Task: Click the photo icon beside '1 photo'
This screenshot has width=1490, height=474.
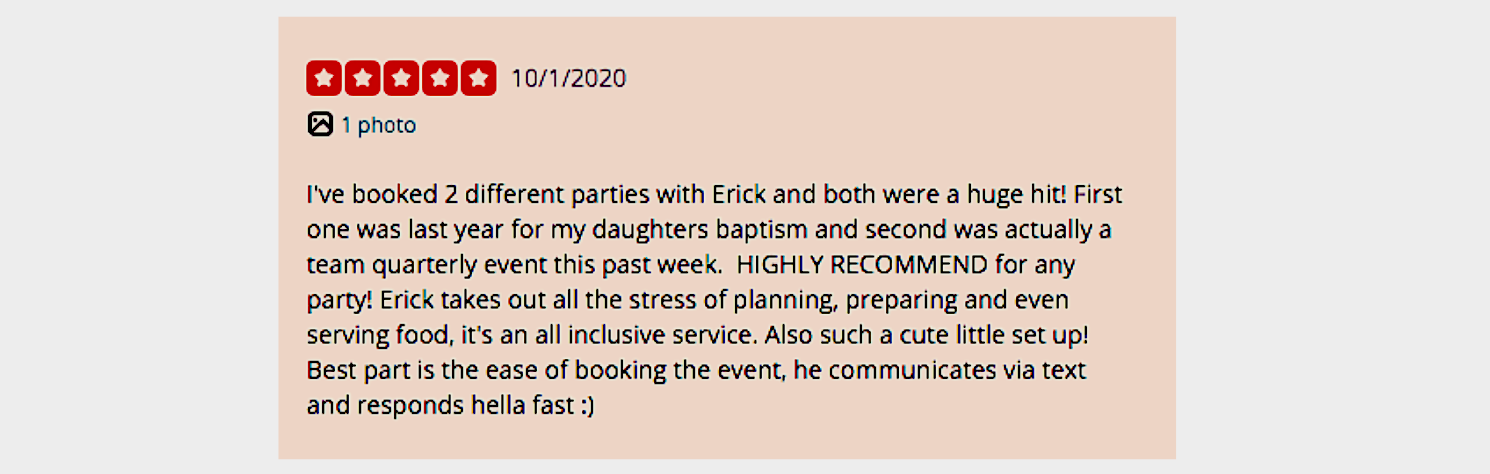Action: tap(320, 125)
